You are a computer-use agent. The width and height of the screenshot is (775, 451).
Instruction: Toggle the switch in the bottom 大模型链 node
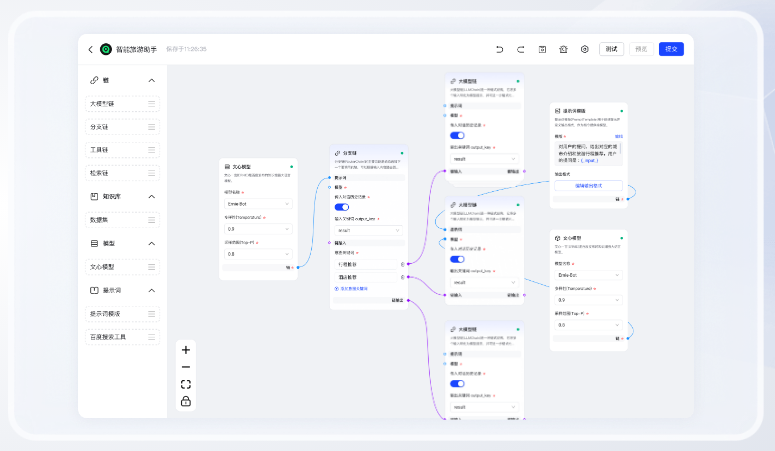(457, 383)
